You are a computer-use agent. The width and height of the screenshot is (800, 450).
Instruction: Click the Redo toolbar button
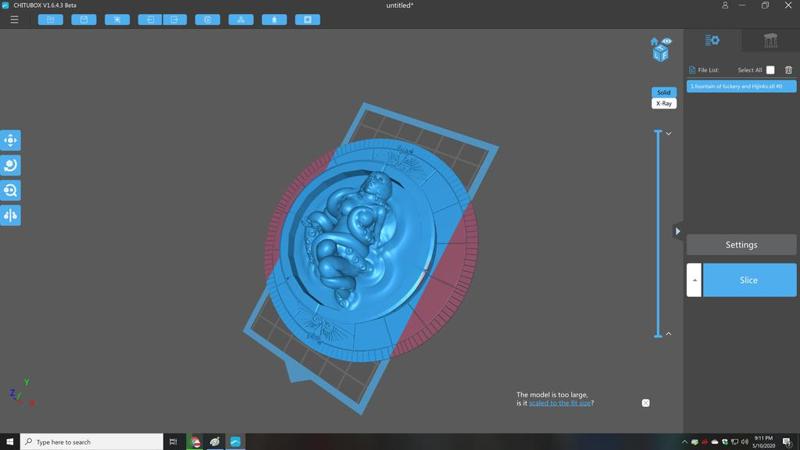click(x=175, y=19)
